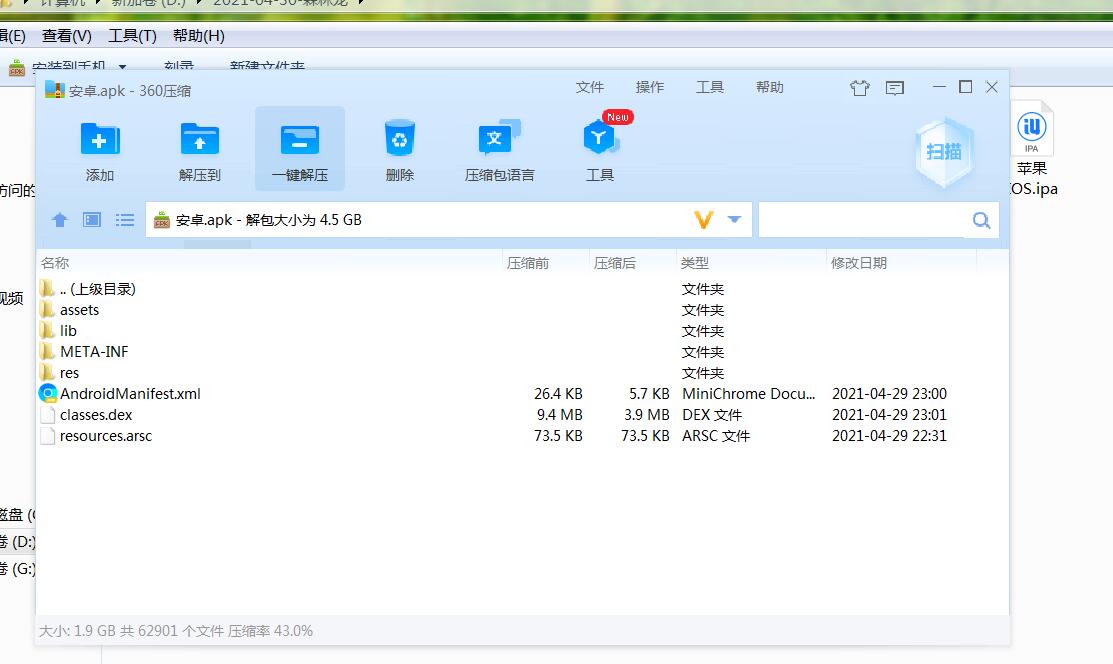Open the 操作 (Operation) menu
1113x664 pixels.
[x=650, y=88]
